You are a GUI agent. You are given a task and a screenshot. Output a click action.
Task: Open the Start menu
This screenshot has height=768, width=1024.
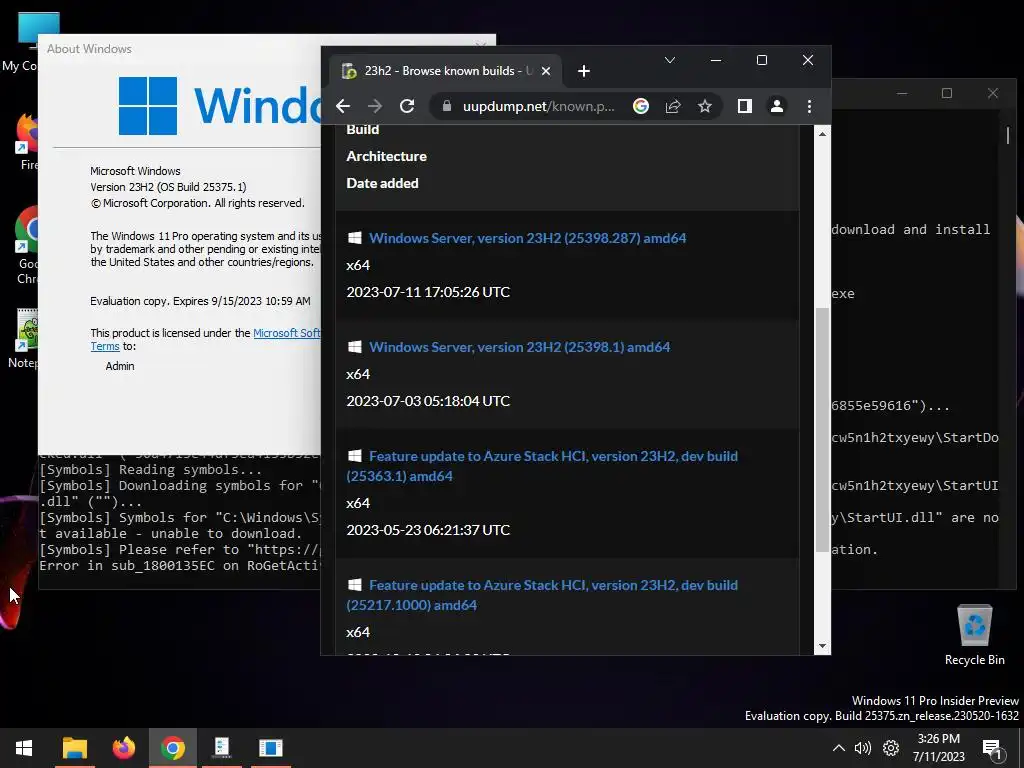24,748
